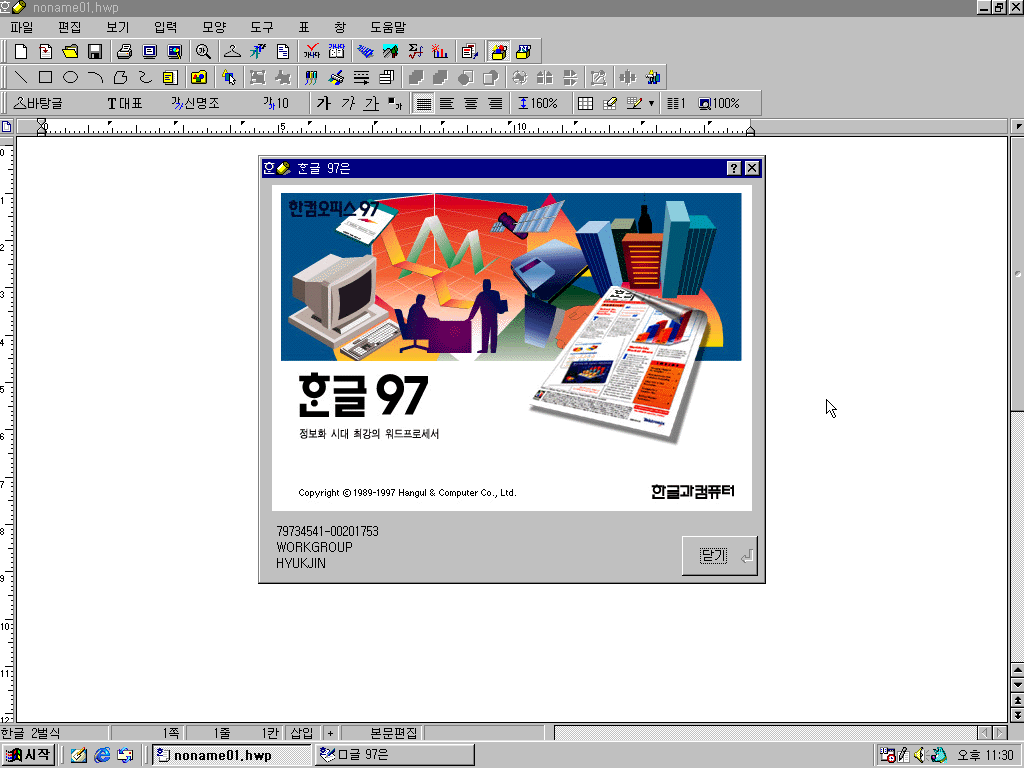Run spell check with the red checkmark icon
1024x768 pixels.
point(312,52)
